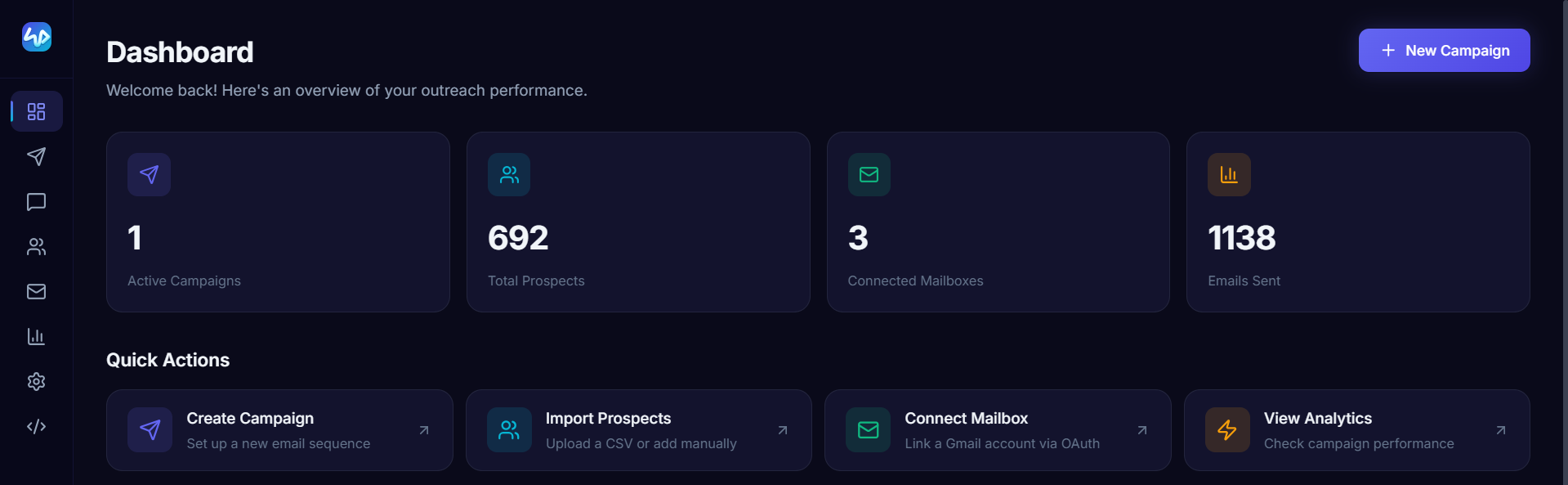Open the Connect Mailbox quick action
The height and width of the screenshot is (485, 1568).
click(998, 430)
